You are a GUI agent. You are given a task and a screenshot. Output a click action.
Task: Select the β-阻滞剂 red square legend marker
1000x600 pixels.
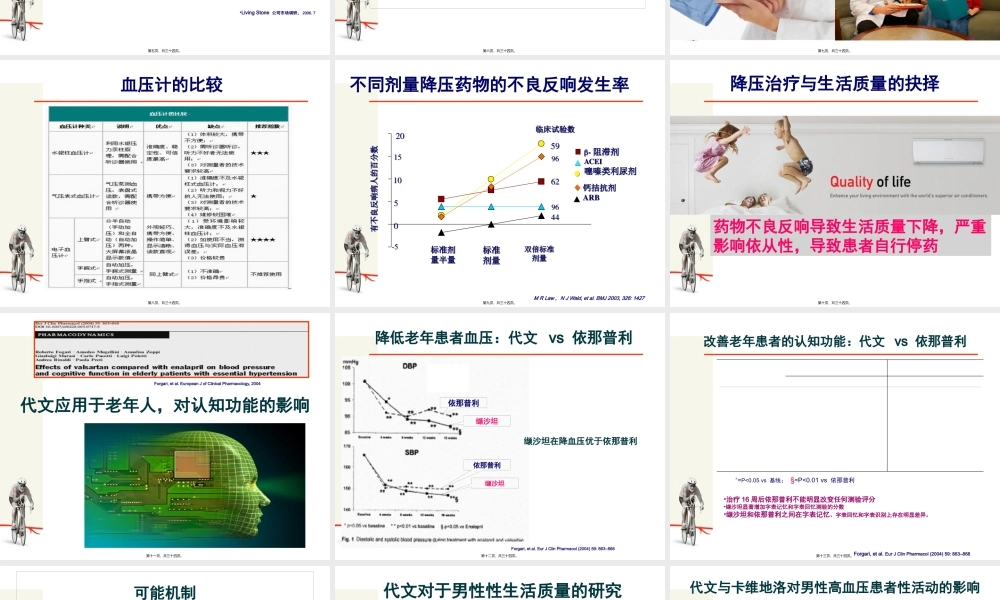[x=577, y=152]
